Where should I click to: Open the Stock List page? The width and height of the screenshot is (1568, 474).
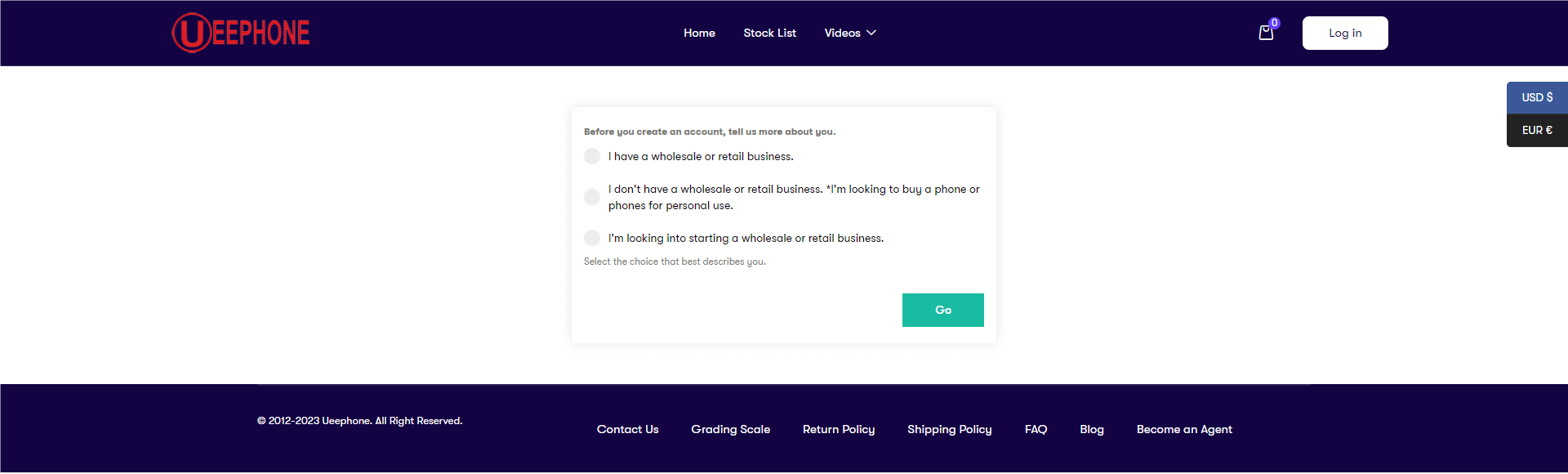[x=769, y=33]
